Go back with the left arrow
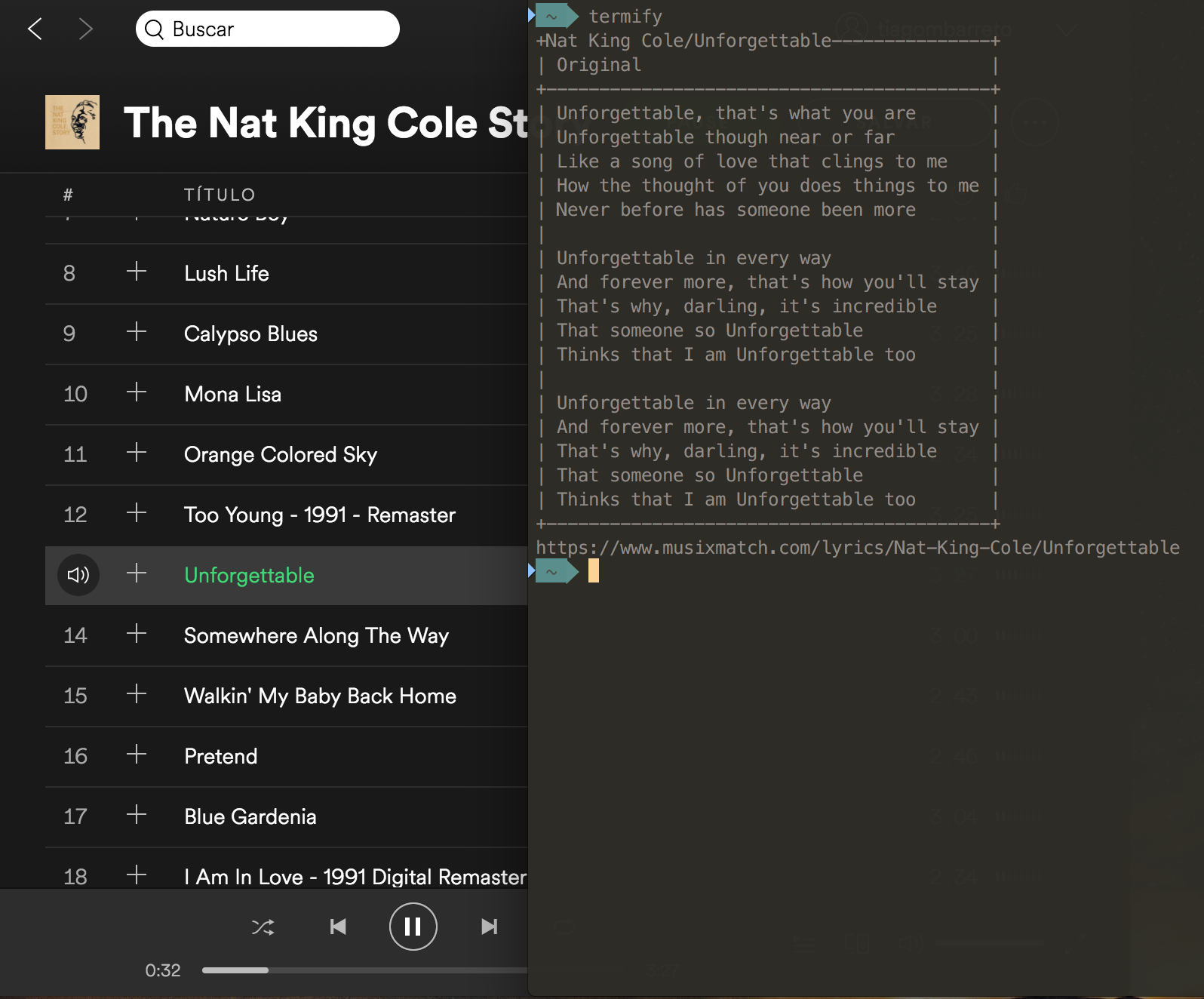This screenshot has width=1204, height=999. click(35, 29)
